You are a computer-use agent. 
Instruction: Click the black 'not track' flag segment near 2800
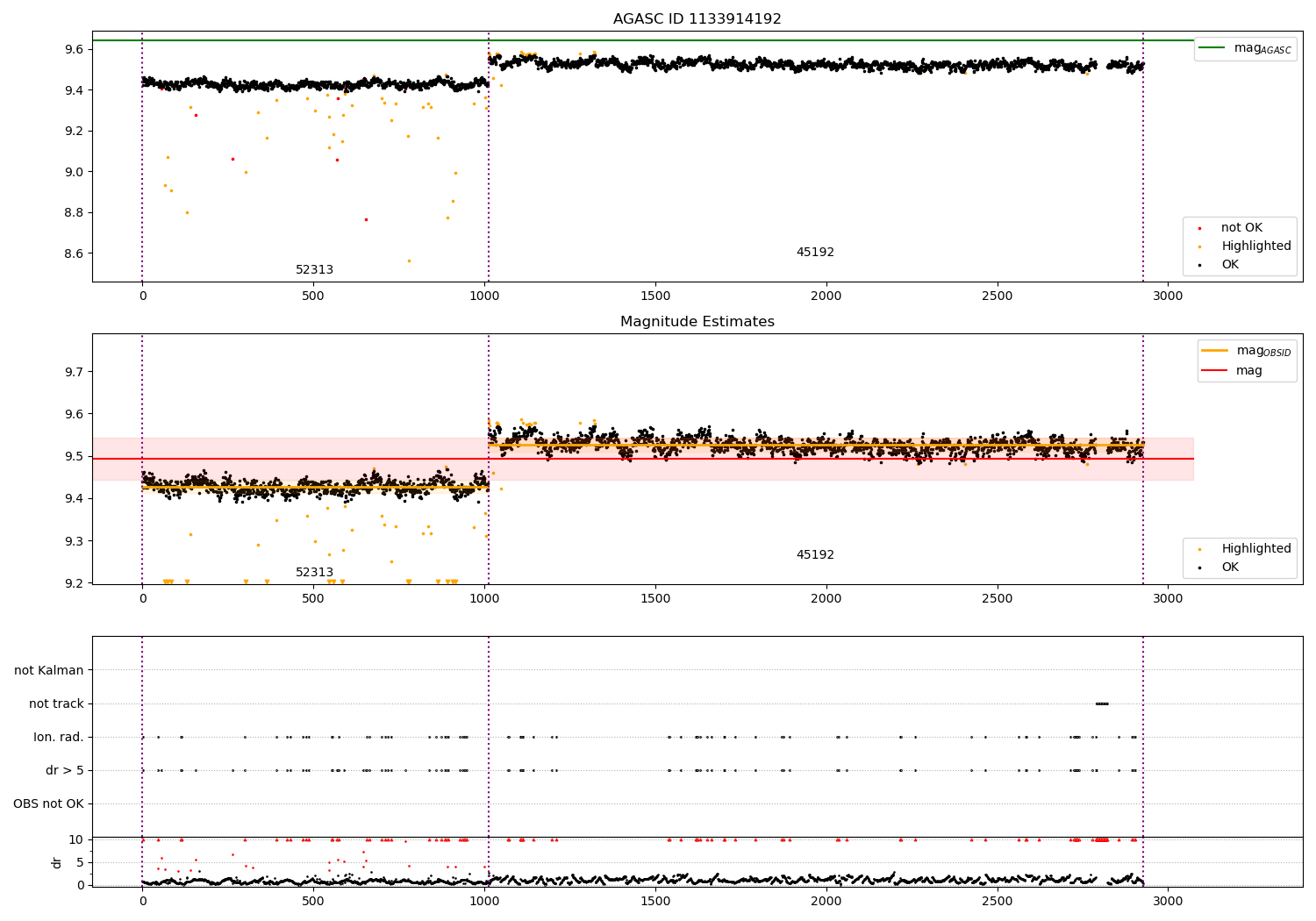(1102, 703)
